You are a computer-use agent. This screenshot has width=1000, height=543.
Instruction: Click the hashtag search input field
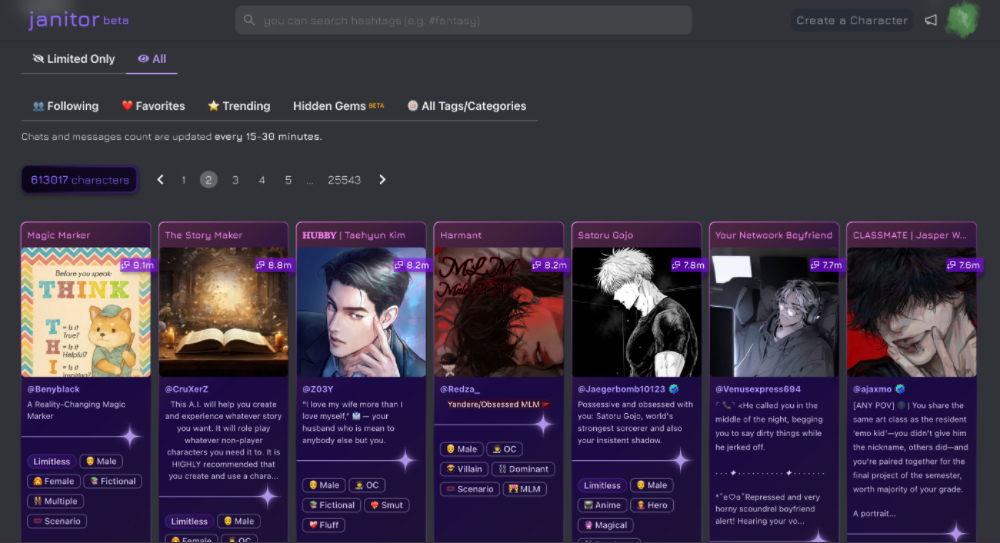tap(470, 20)
